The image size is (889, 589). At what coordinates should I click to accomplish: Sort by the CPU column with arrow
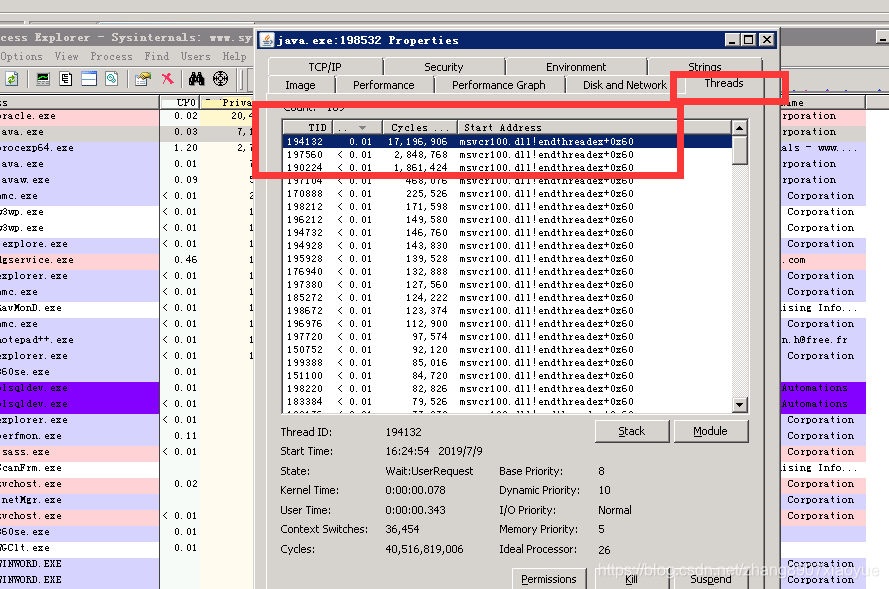click(357, 128)
